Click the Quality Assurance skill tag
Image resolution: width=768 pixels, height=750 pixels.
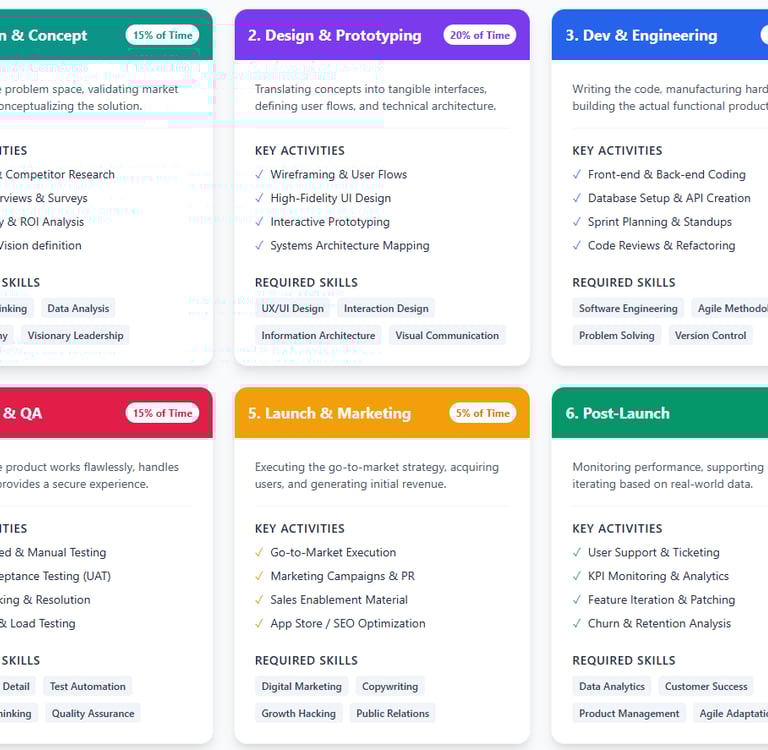click(x=93, y=714)
